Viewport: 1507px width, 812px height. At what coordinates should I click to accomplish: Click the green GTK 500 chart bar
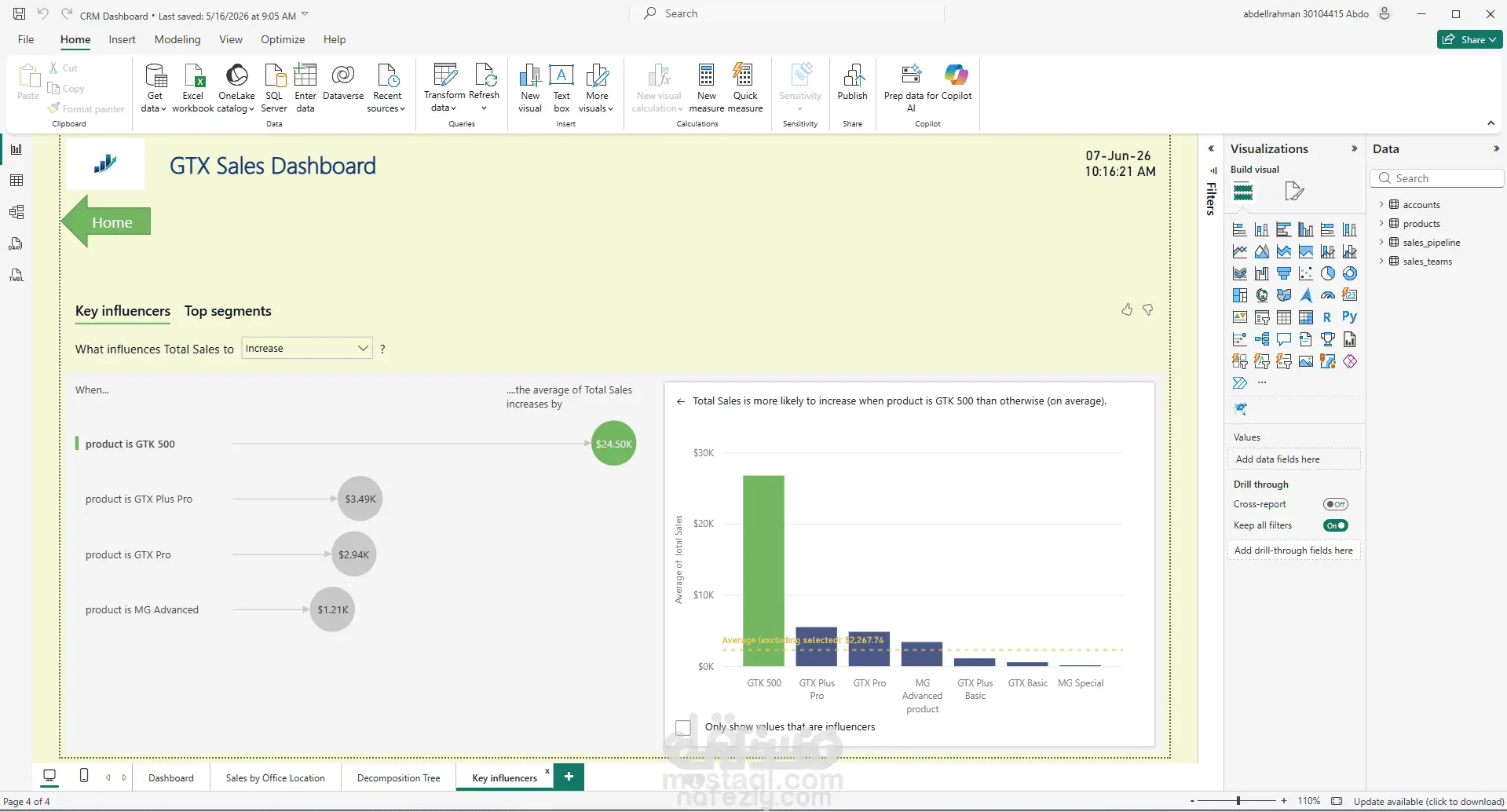coord(763,571)
